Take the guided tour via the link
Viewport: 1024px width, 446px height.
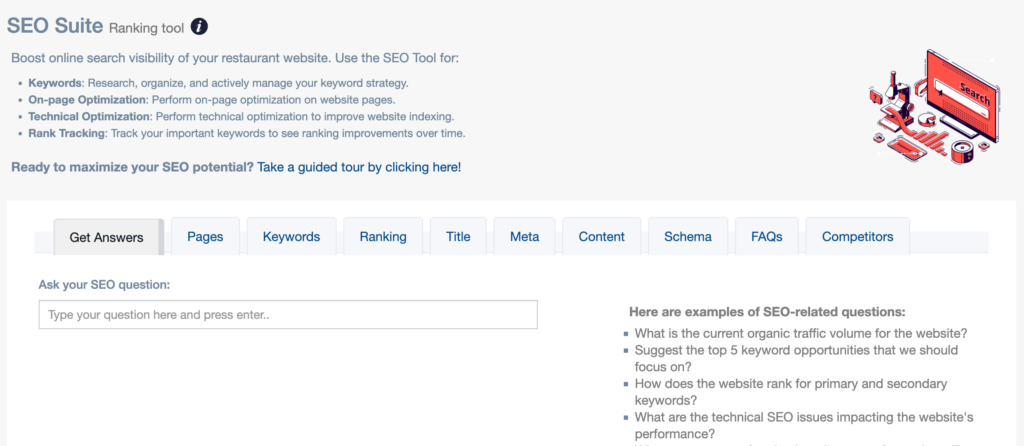pyautogui.click(x=359, y=167)
